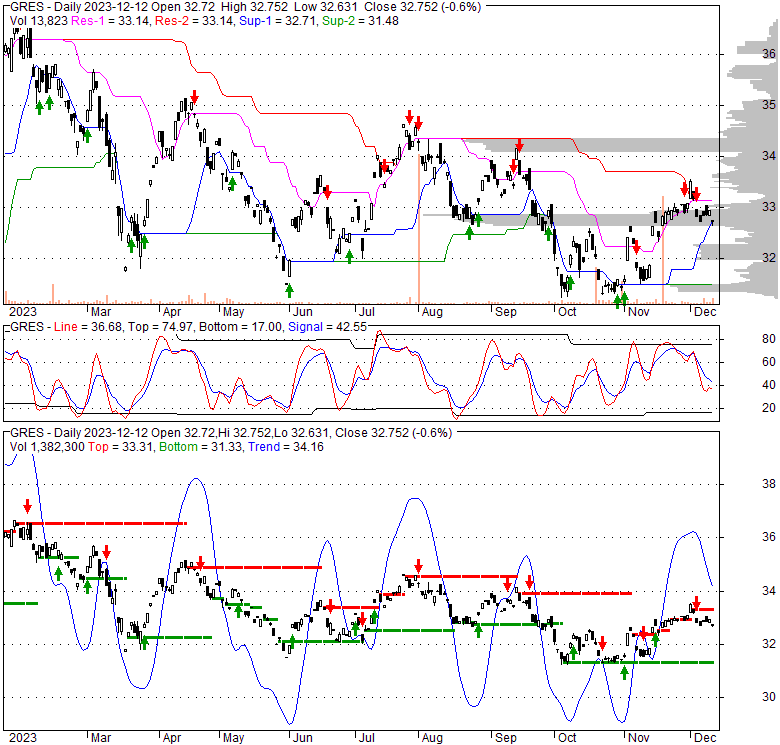Click the 35 price label on top chart axis
The height and width of the screenshot is (745, 780).
click(x=769, y=105)
